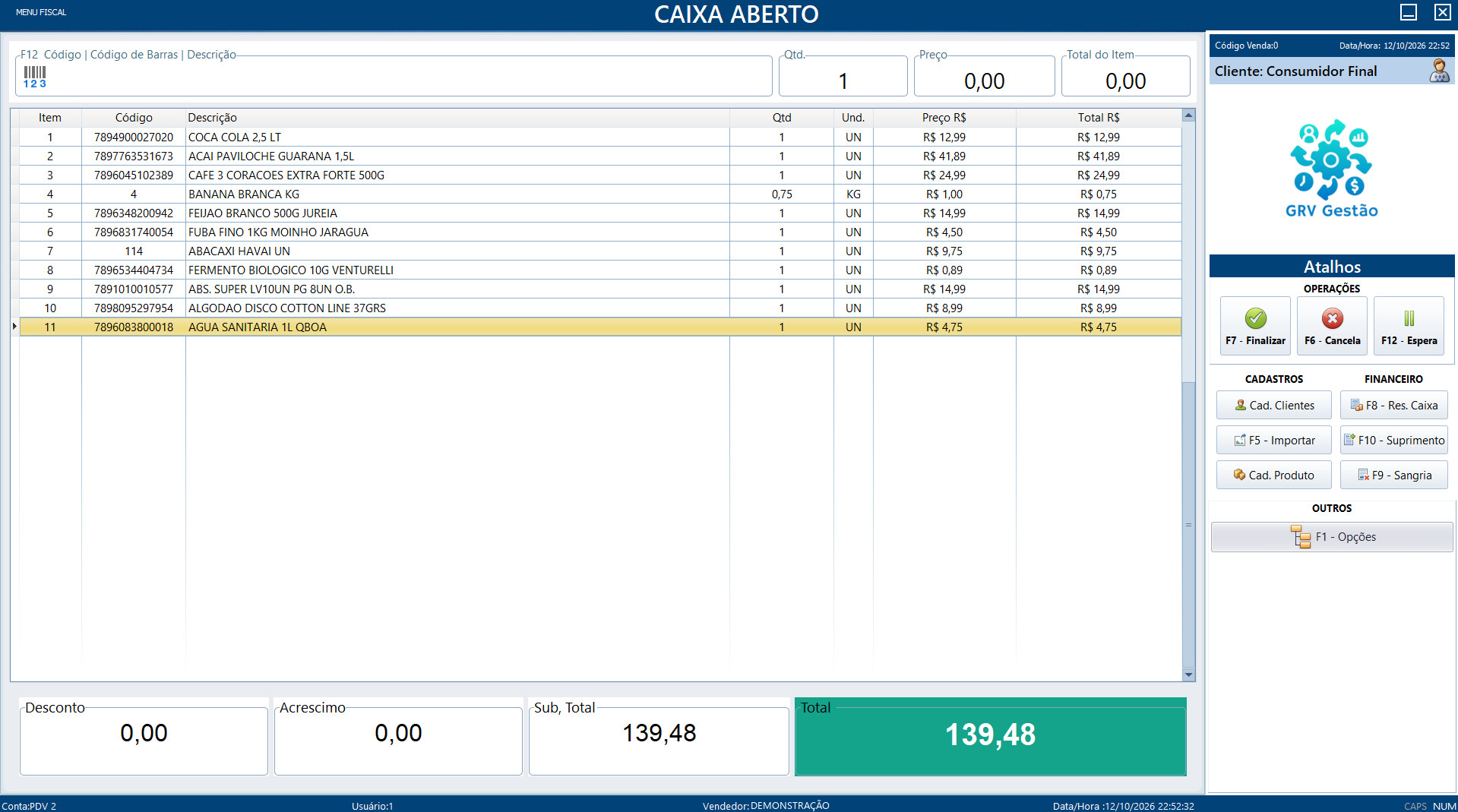This screenshot has width=1458, height=812.
Task: Select row FEIJAO BRANCO 500G JUREIA
Action: pyautogui.click(x=599, y=213)
